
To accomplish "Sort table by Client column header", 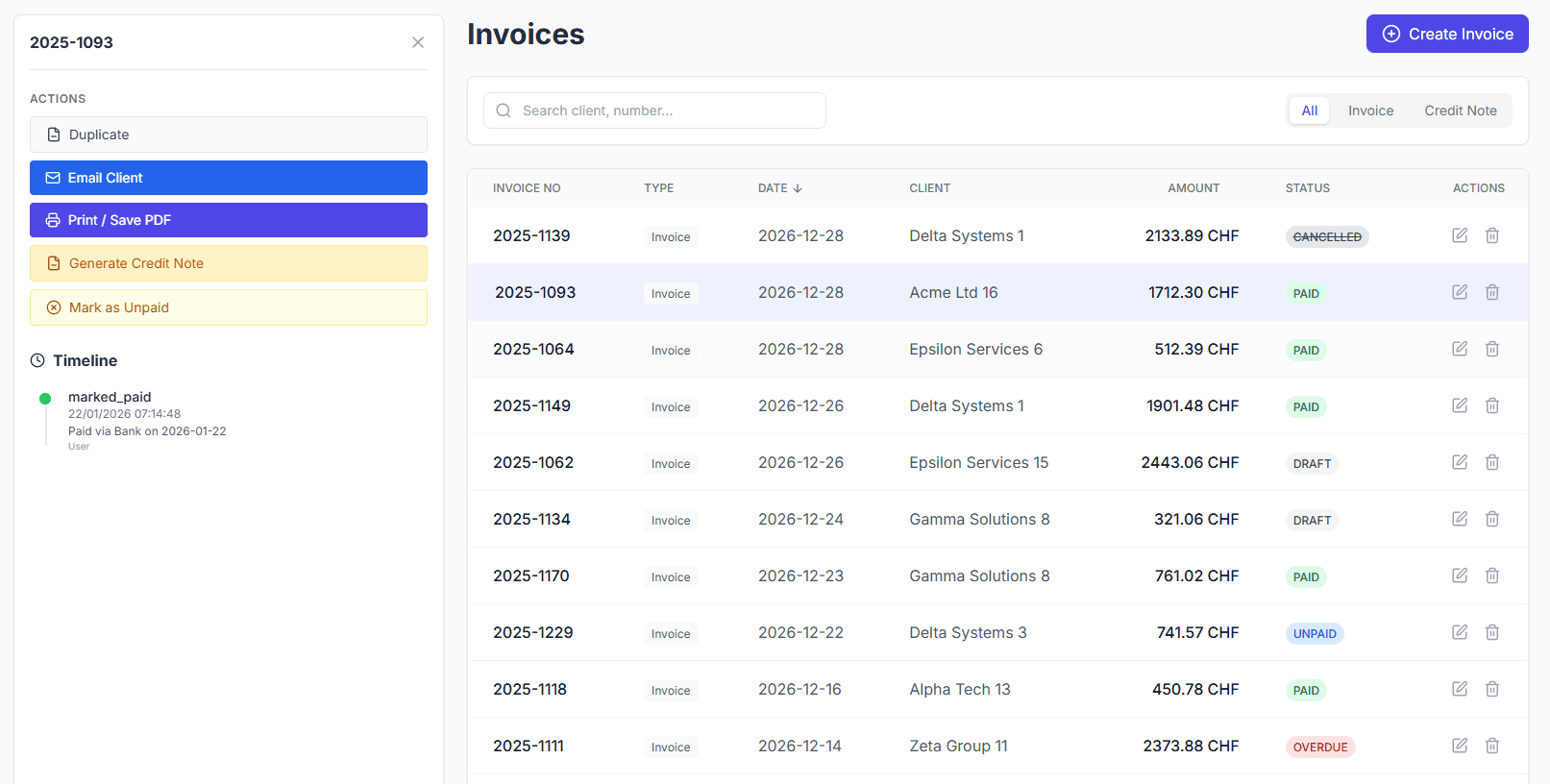I will (x=930, y=188).
